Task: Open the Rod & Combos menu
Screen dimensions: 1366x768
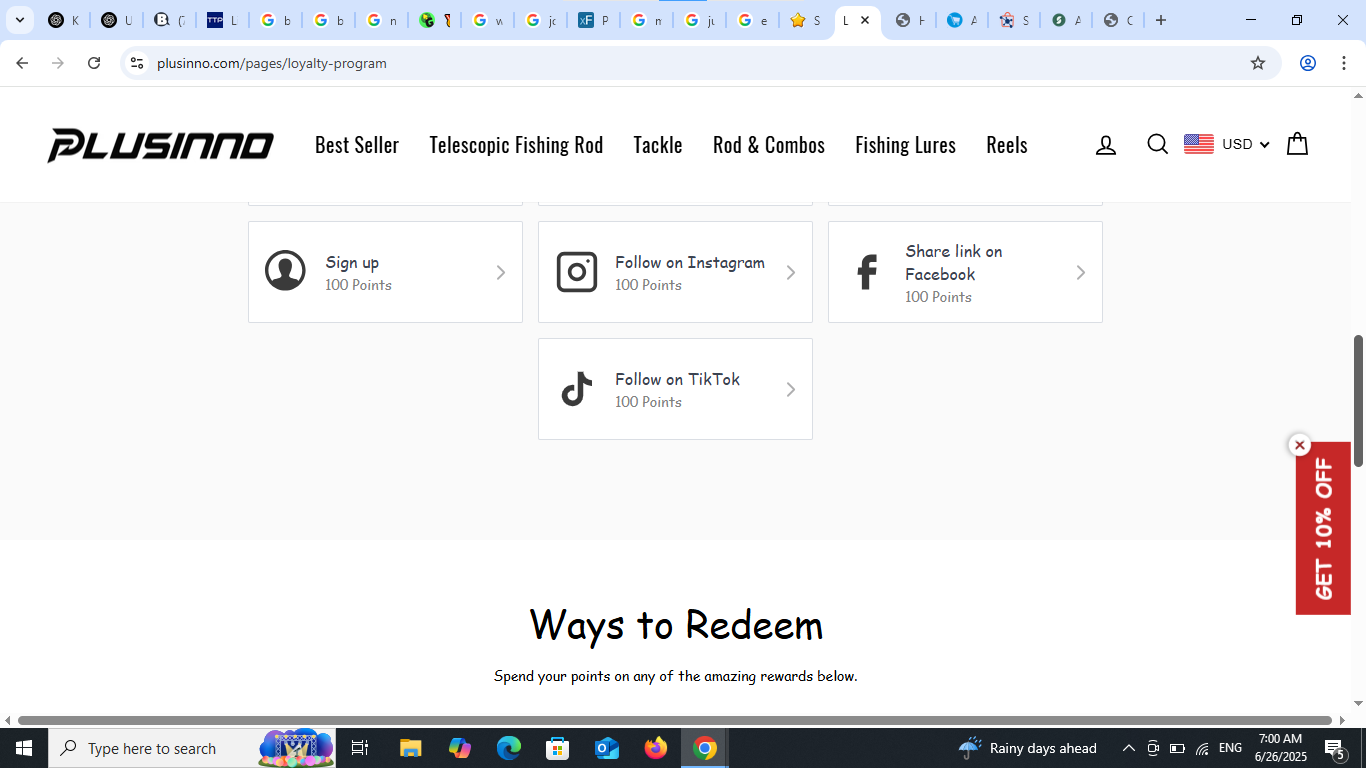Action: (x=769, y=145)
